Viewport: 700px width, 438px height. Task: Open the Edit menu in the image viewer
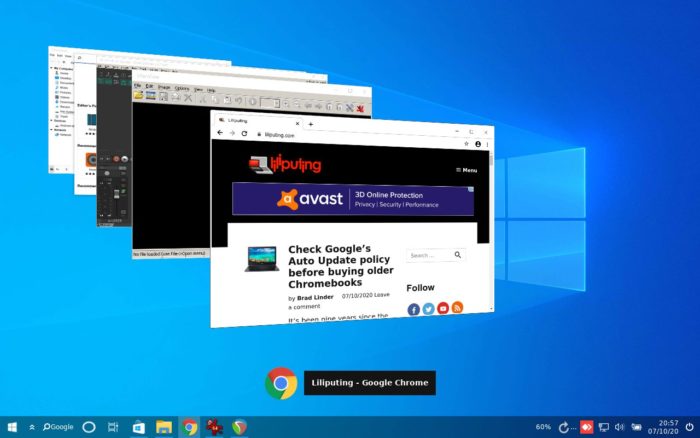(x=149, y=86)
